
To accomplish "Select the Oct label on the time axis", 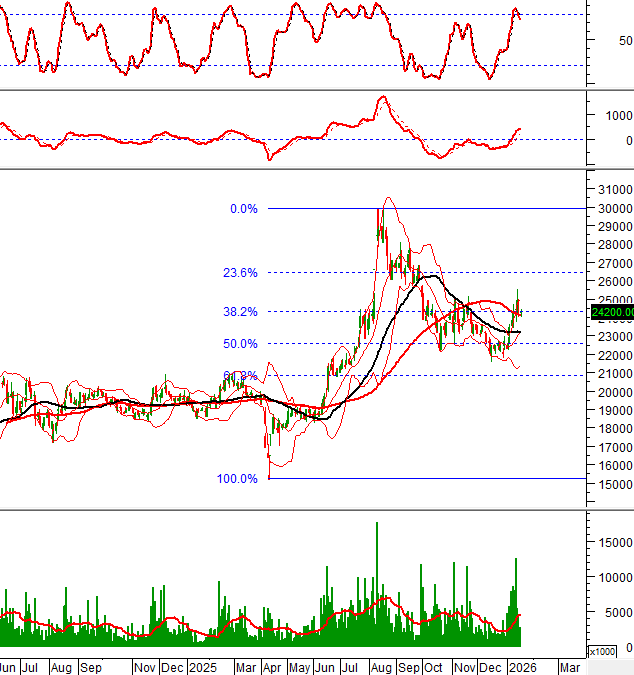I will (433, 666).
